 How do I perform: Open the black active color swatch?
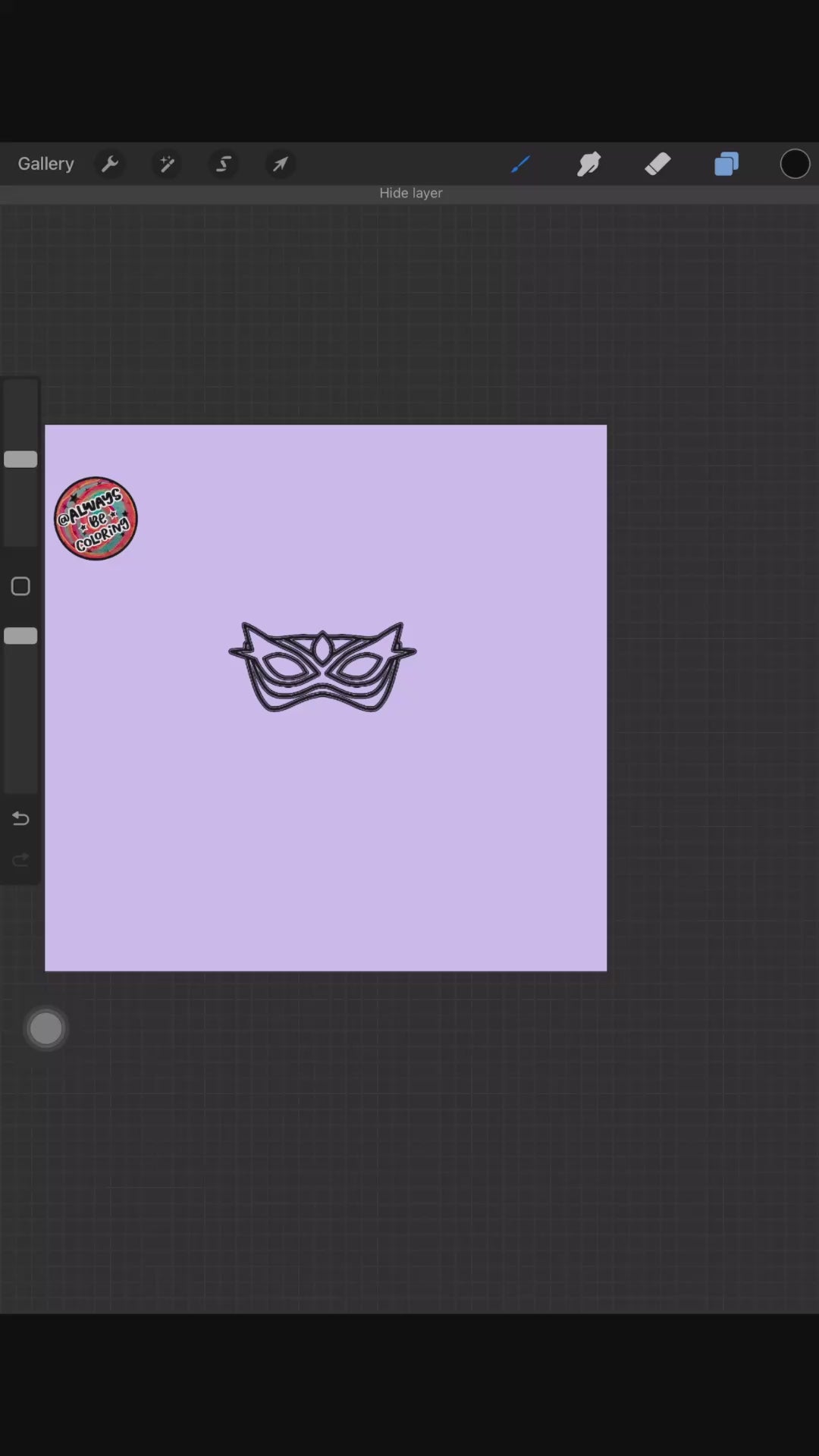tap(795, 164)
